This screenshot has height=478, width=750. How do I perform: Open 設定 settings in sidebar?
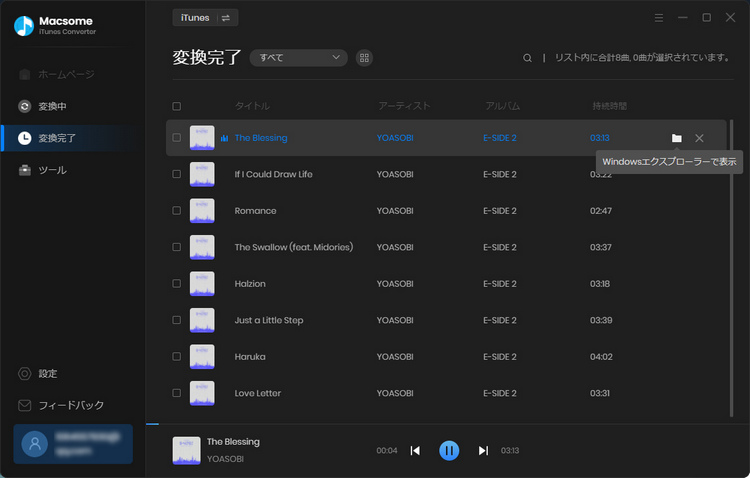[x=37, y=374]
